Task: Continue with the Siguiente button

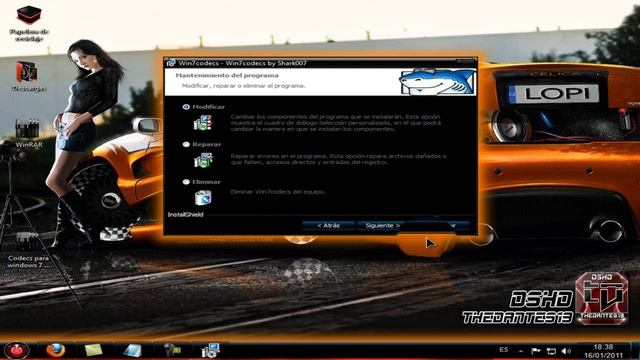Action: pos(382,226)
